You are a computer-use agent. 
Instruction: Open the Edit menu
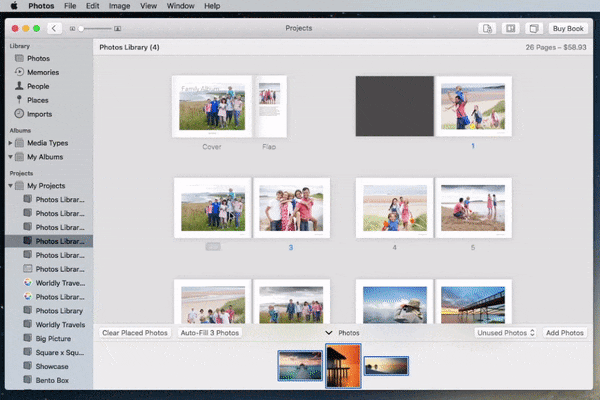pos(93,6)
